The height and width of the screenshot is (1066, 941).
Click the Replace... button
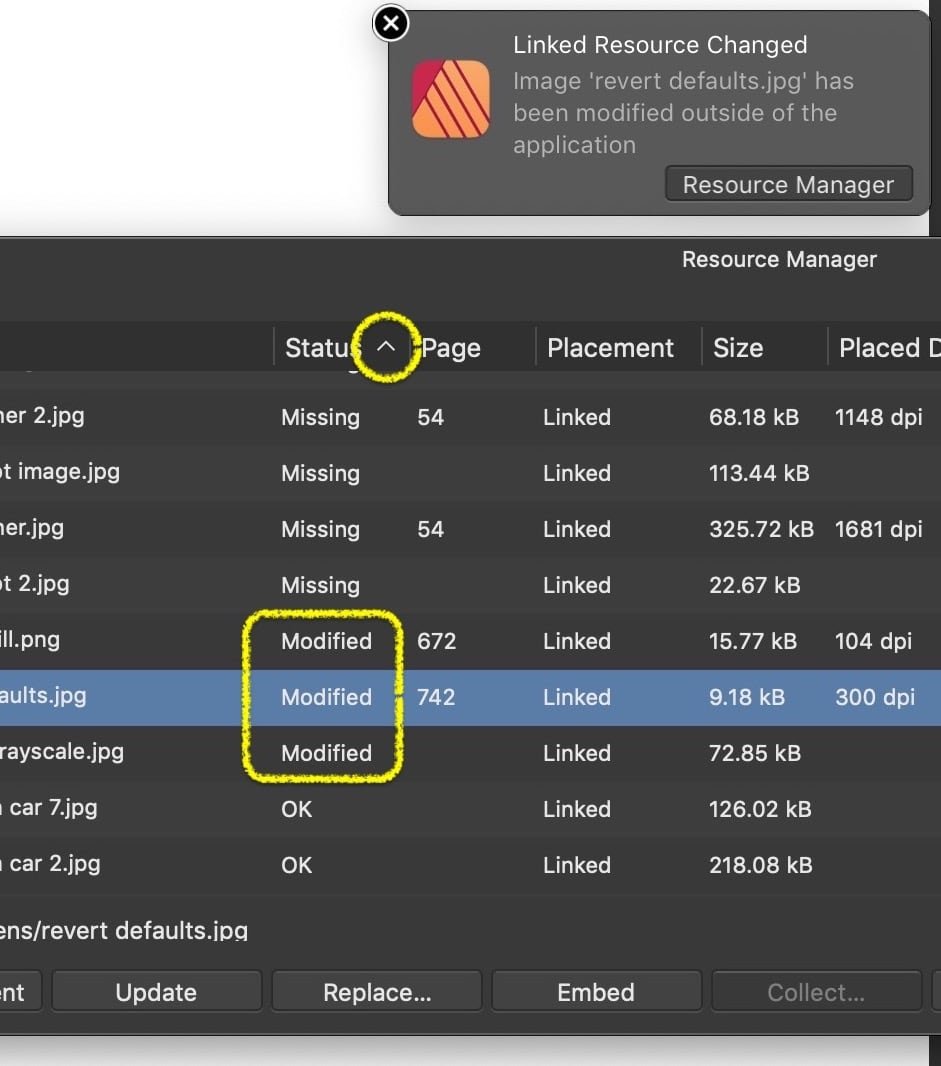pyautogui.click(x=377, y=992)
